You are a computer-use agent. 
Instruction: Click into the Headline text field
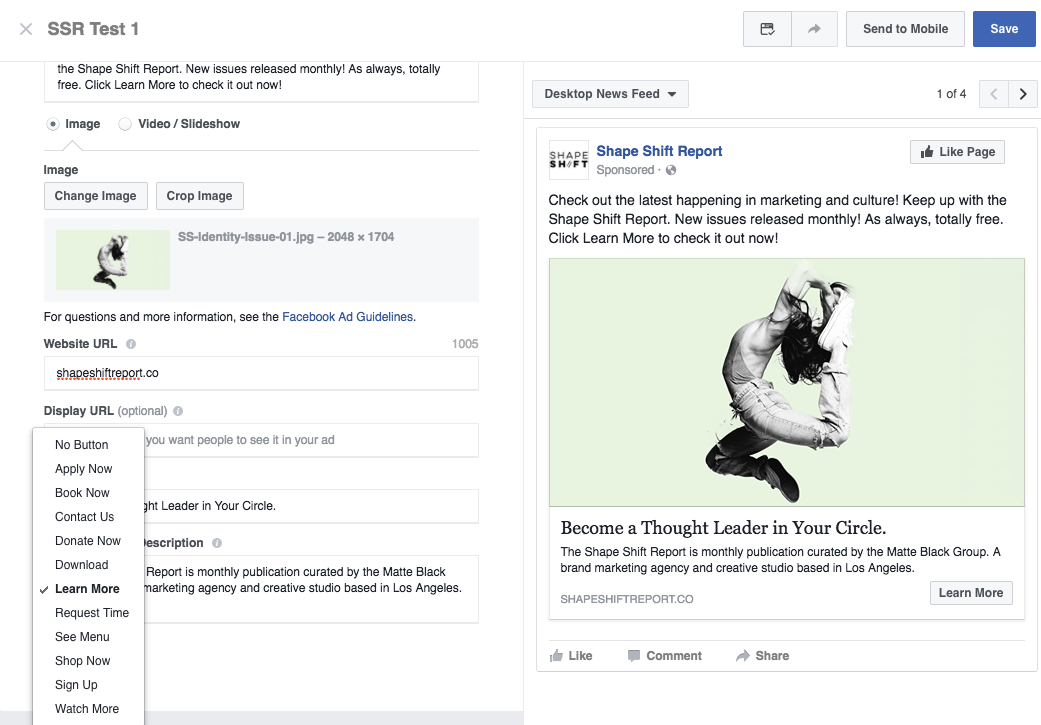(311, 506)
